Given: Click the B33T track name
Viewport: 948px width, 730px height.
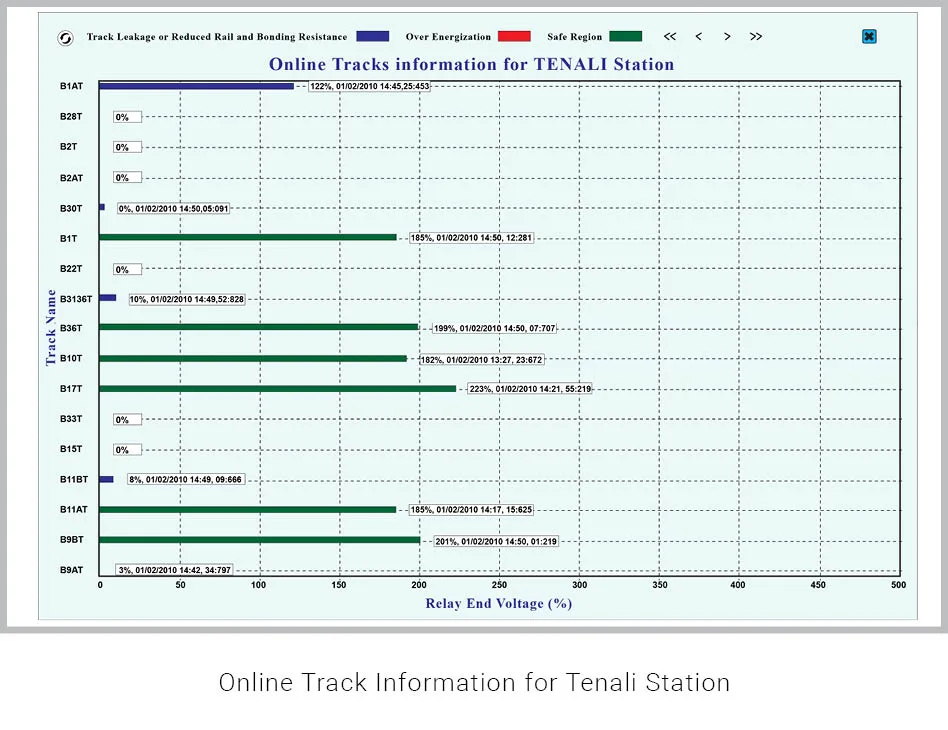Looking at the screenshot, I should point(71,419).
